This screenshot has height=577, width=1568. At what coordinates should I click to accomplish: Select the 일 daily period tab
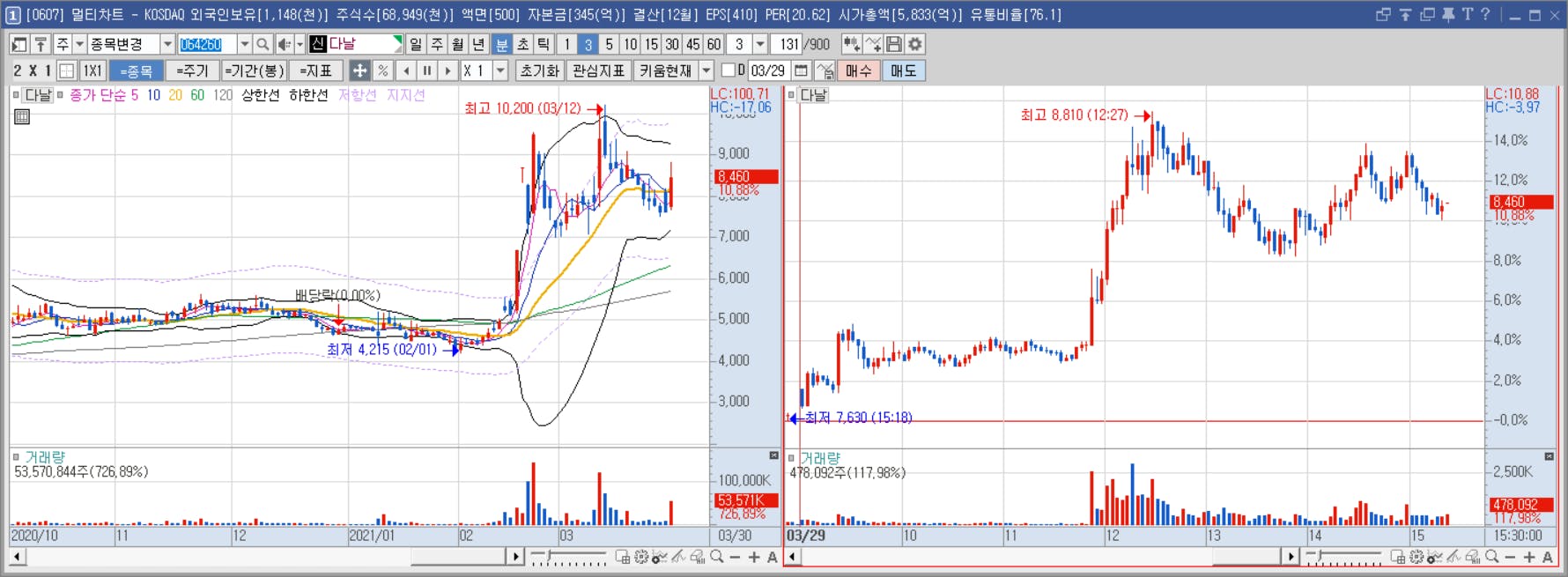(x=416, y=44)
